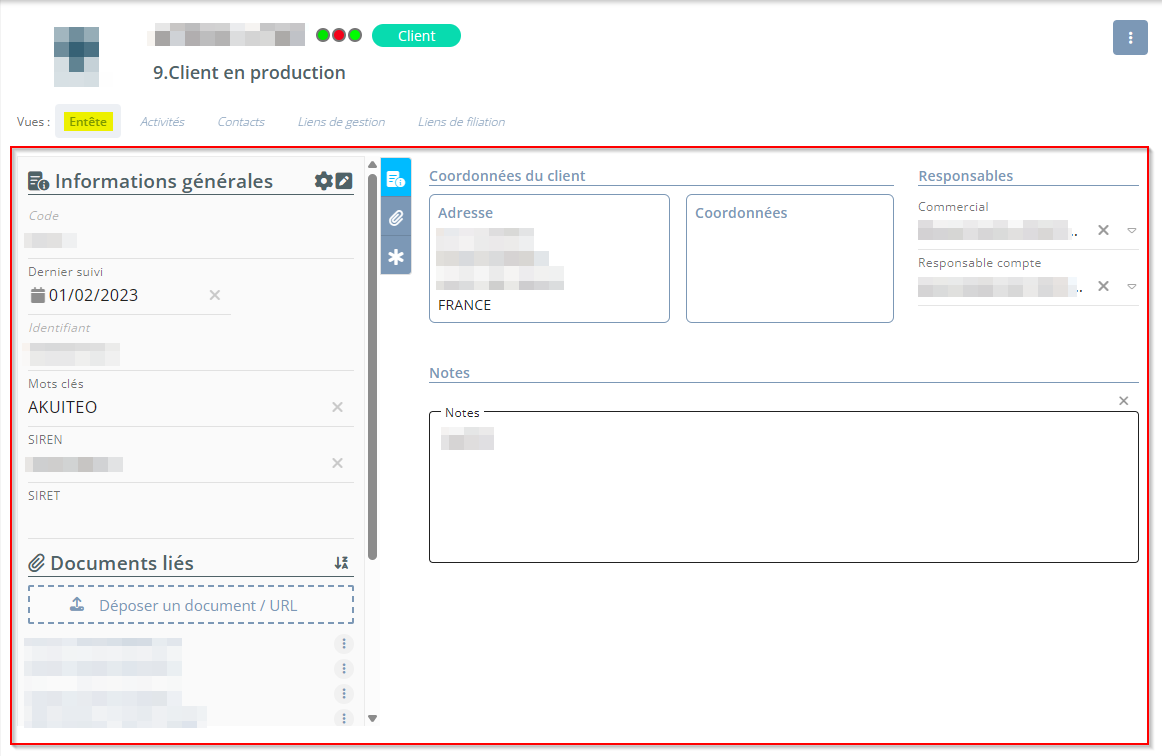1162x756 pixels.
Task: Clear the SIREN field value
Action: (337, 463)
